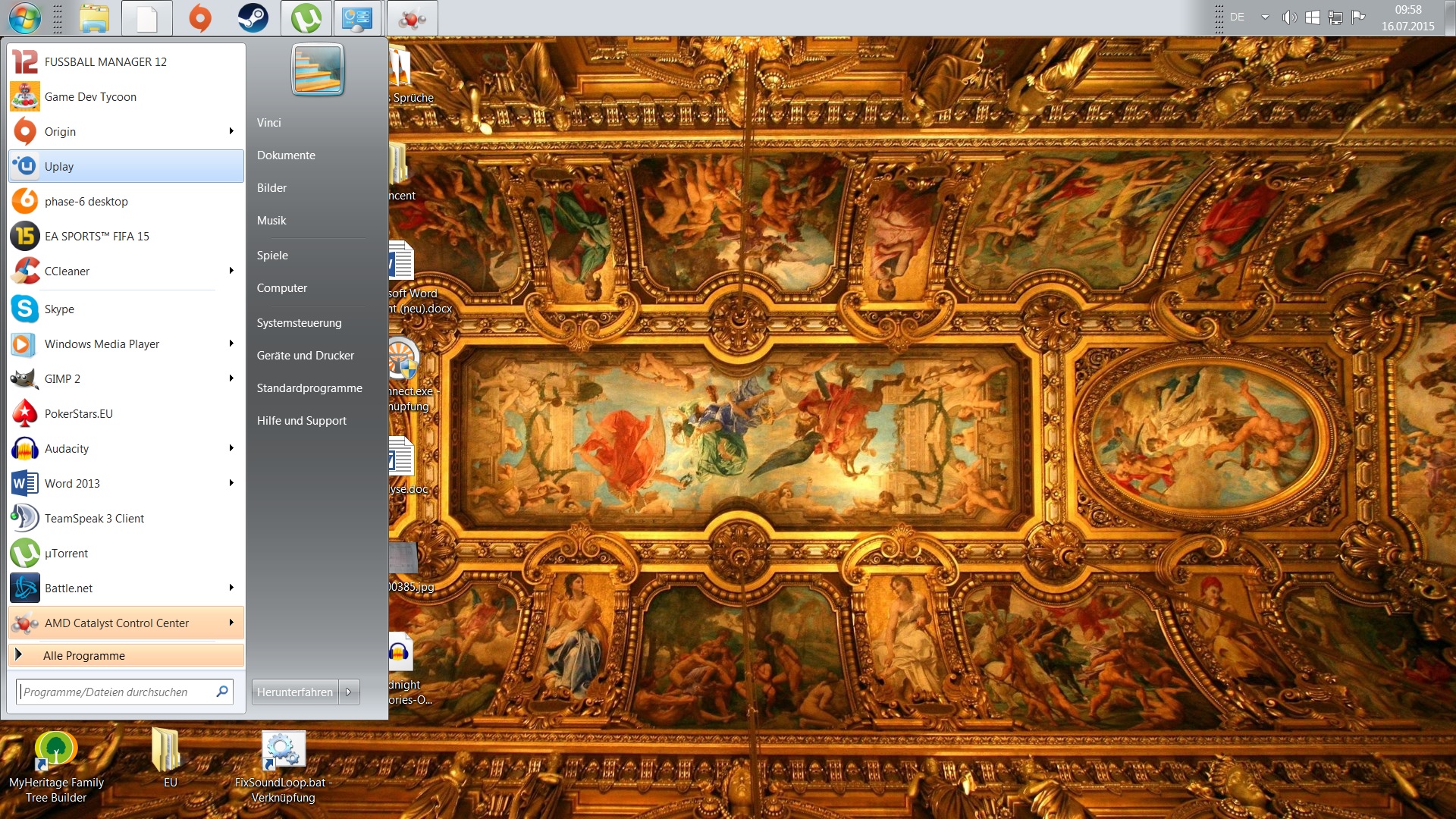The image size is (1456, 819).
Task: Open FUSSBALL MANAGER 12 from start menu
Action: point(126,62)
